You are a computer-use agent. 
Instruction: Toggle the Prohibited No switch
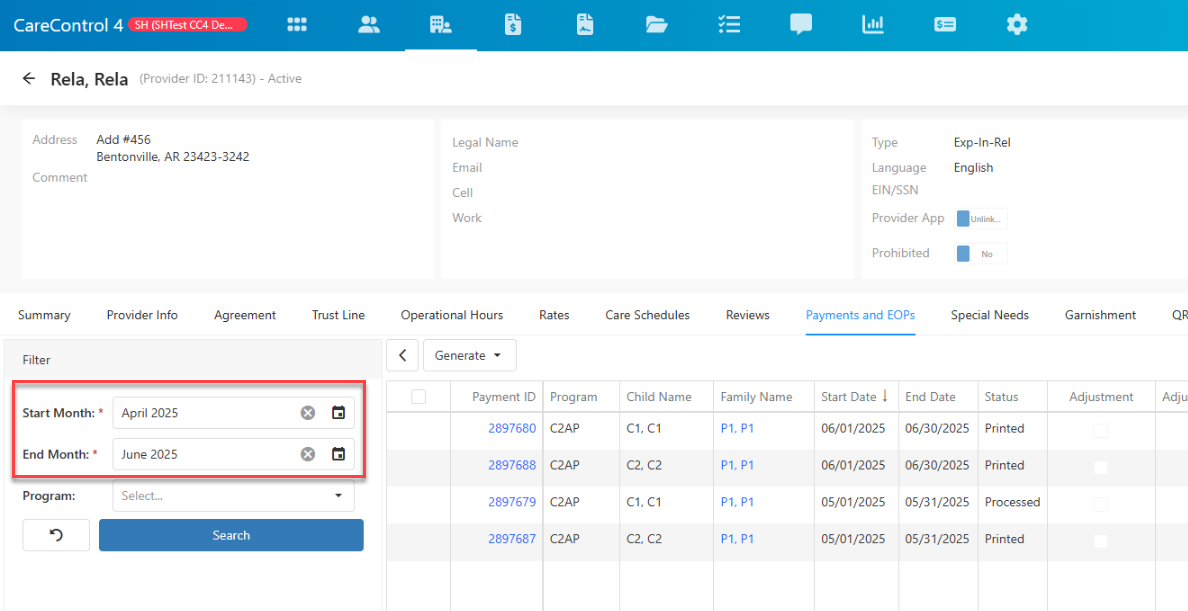coord(981,254)
